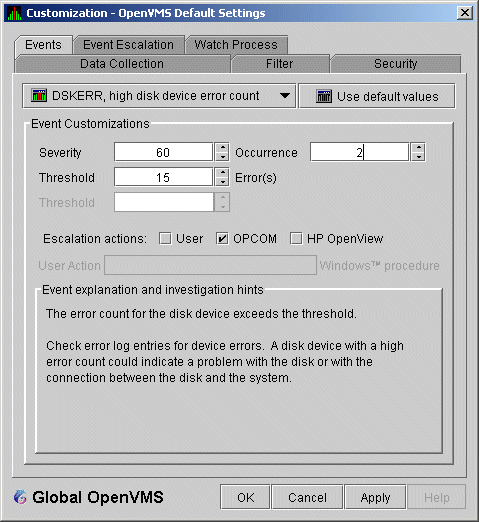Screen dimensions: 479x522
Task: Switch to the Event Escalation tab
Action: coord(129,45)
